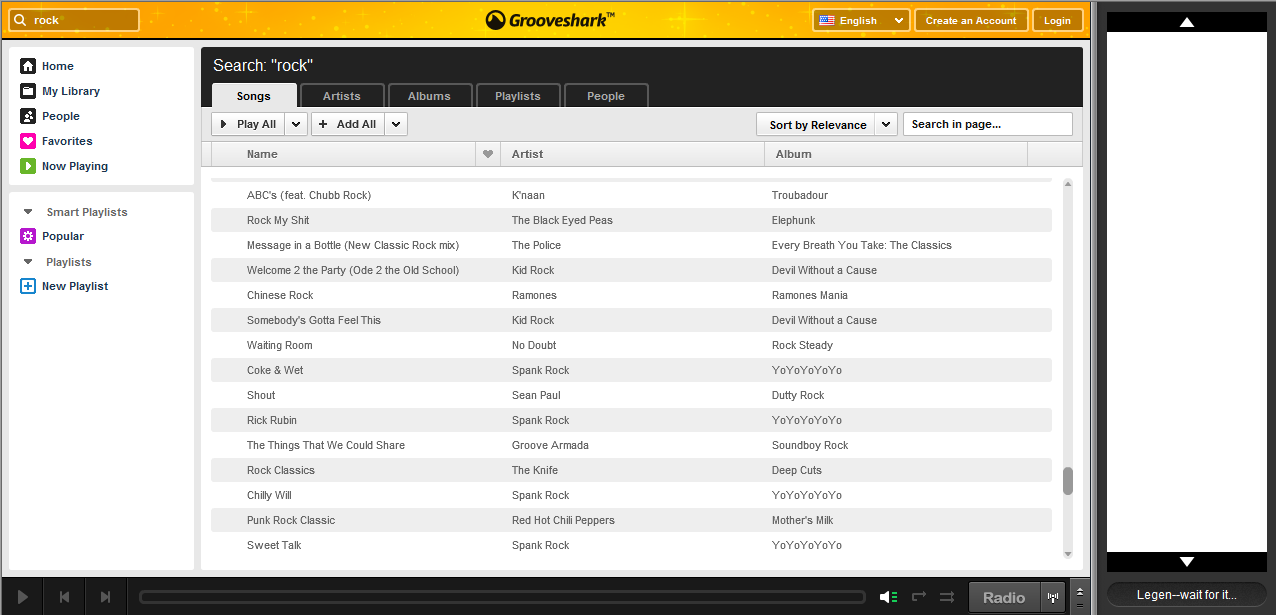Click the playback progress bar
Viewport: 1276px width, 615px height.
coord(502,597)
